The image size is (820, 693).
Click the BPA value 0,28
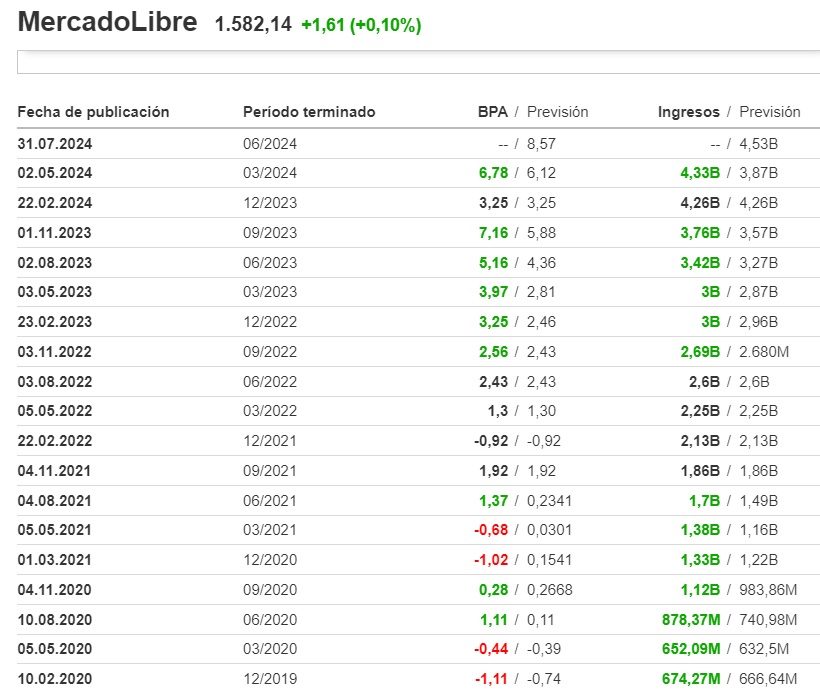coord(493,590)
